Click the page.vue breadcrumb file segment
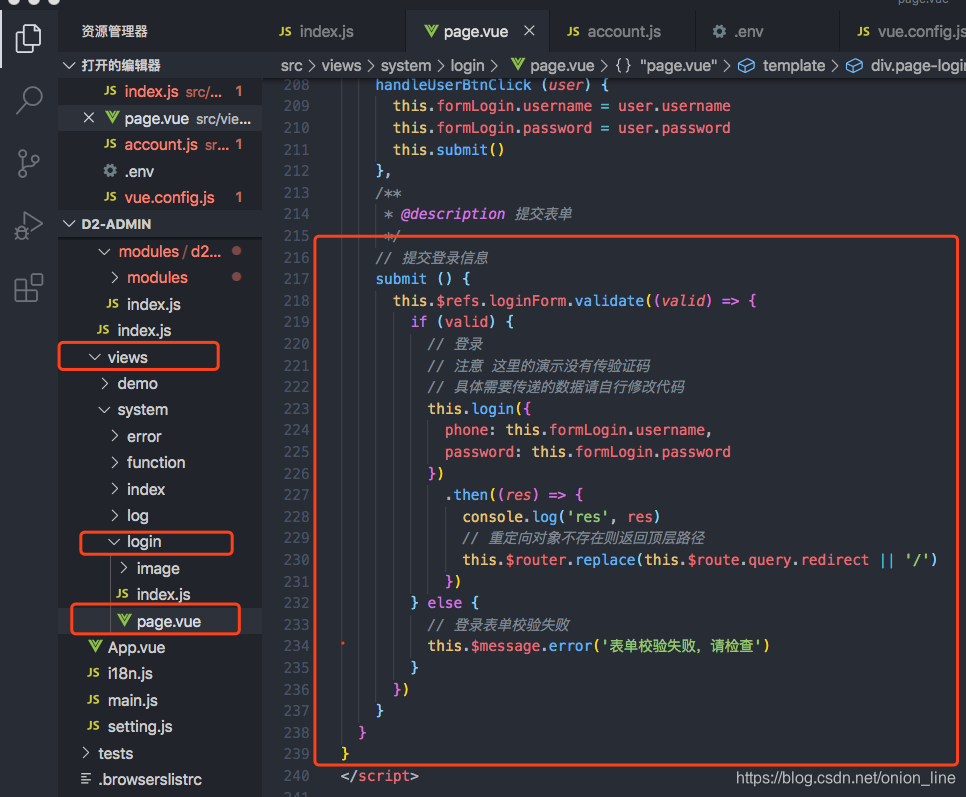This screenshot has width=966, height=797. pos(553,65)
